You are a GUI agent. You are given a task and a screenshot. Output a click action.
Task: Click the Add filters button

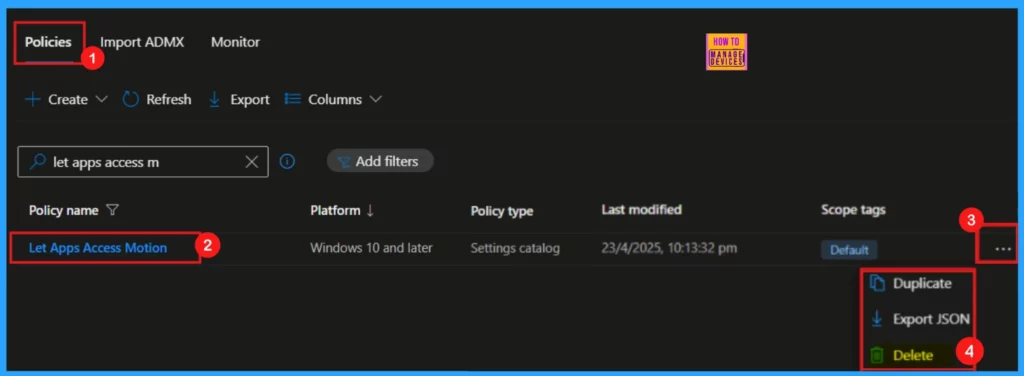click(x=380, y=161)
